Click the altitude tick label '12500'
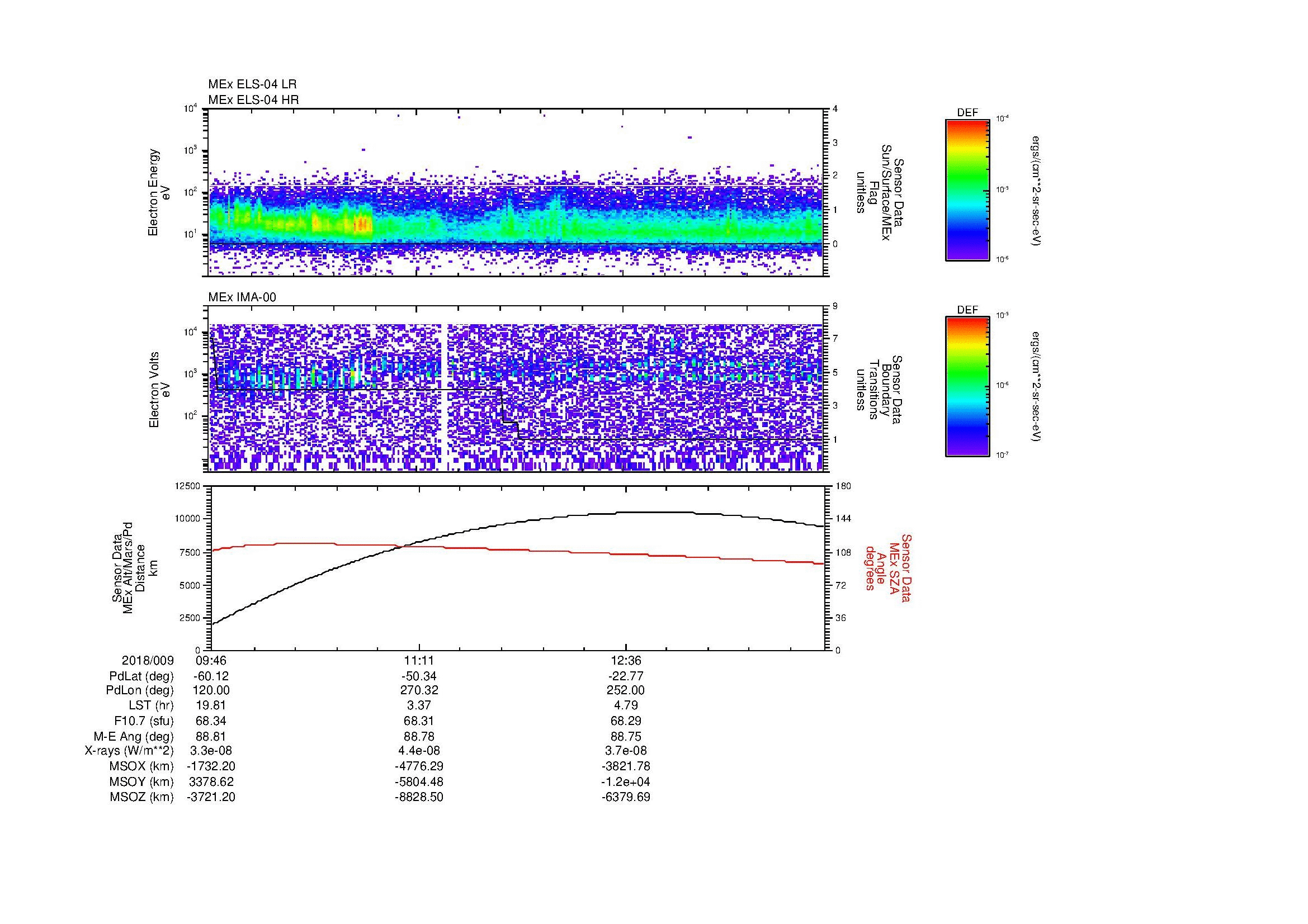 click(188, 486)
